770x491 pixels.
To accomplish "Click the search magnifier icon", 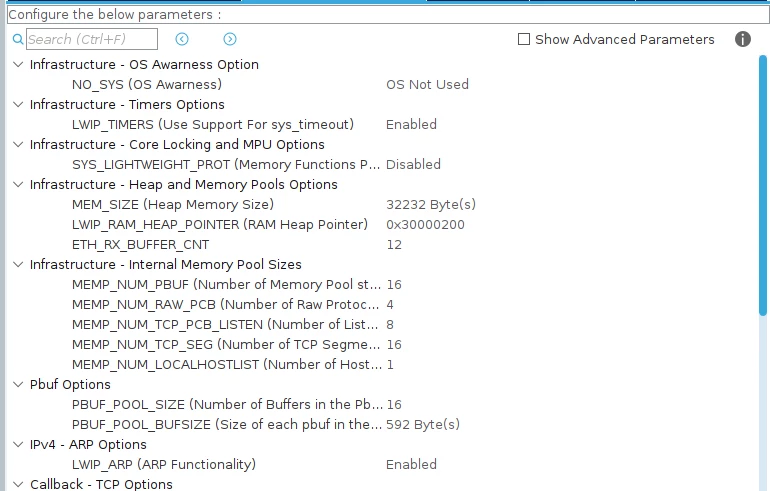I will click(18, 39).
